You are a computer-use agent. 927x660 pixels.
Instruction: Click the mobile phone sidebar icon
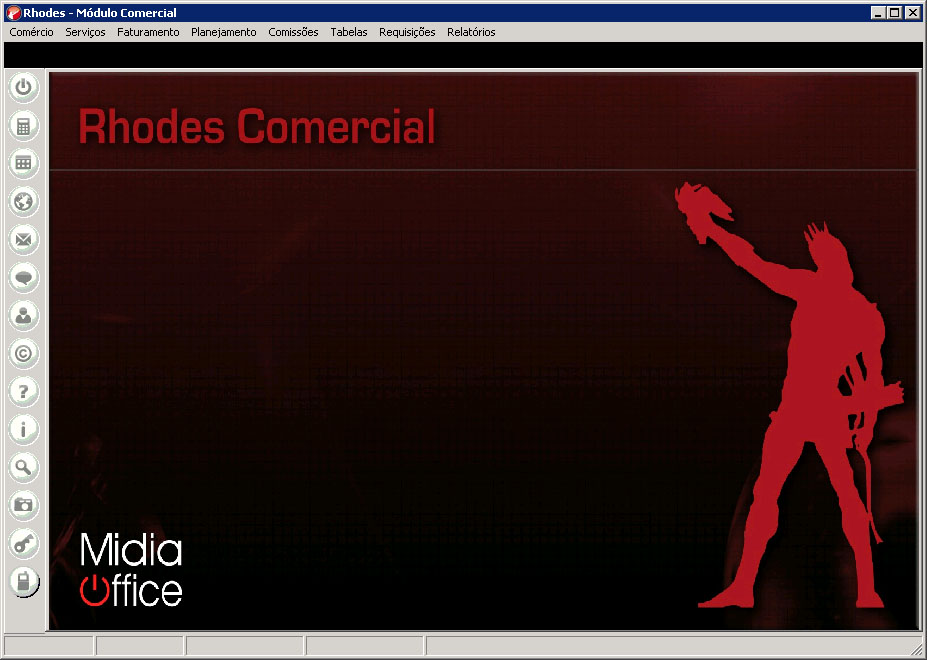[24, 581]
